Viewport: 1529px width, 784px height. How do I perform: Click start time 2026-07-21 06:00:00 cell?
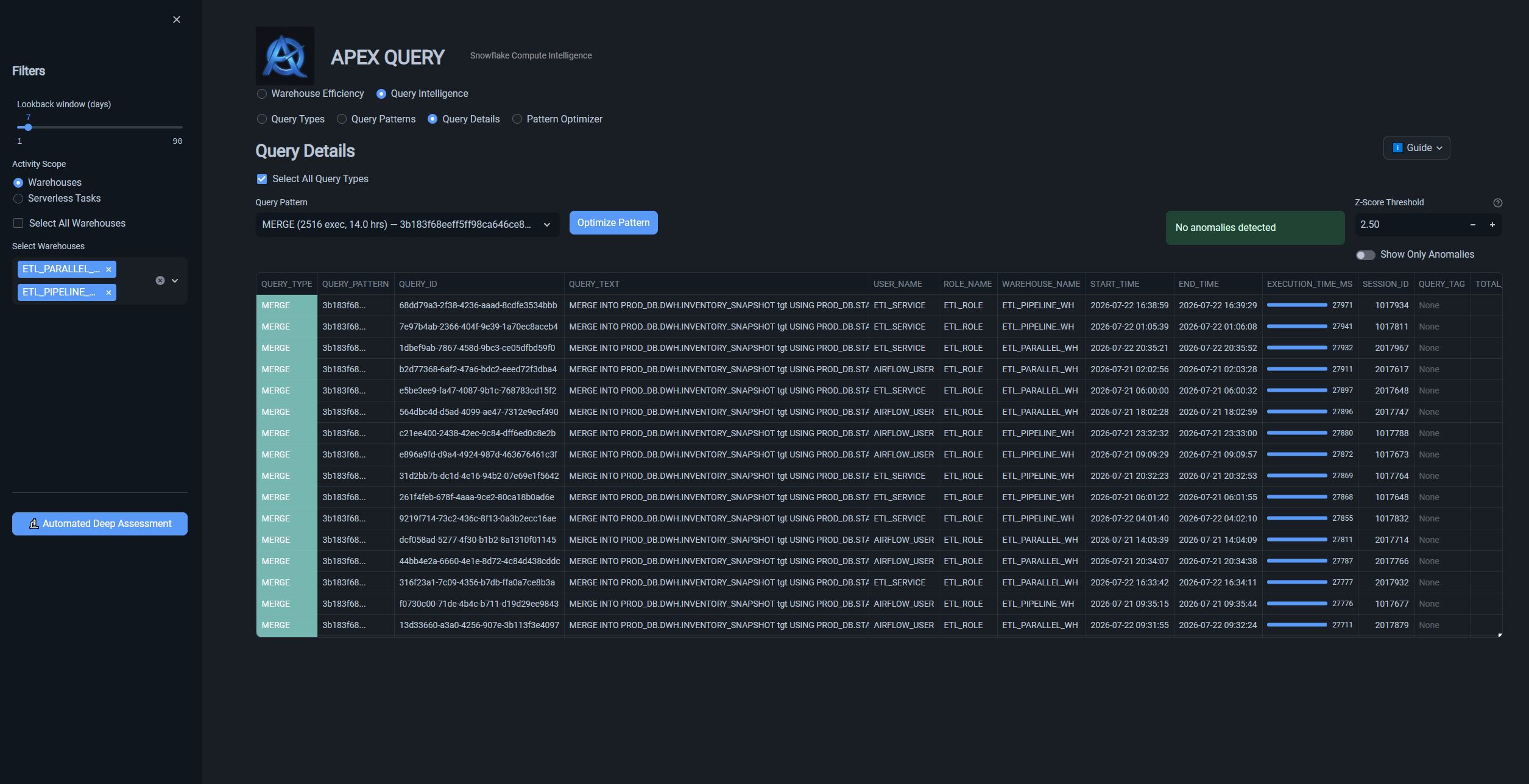[x=1129, y=391]
